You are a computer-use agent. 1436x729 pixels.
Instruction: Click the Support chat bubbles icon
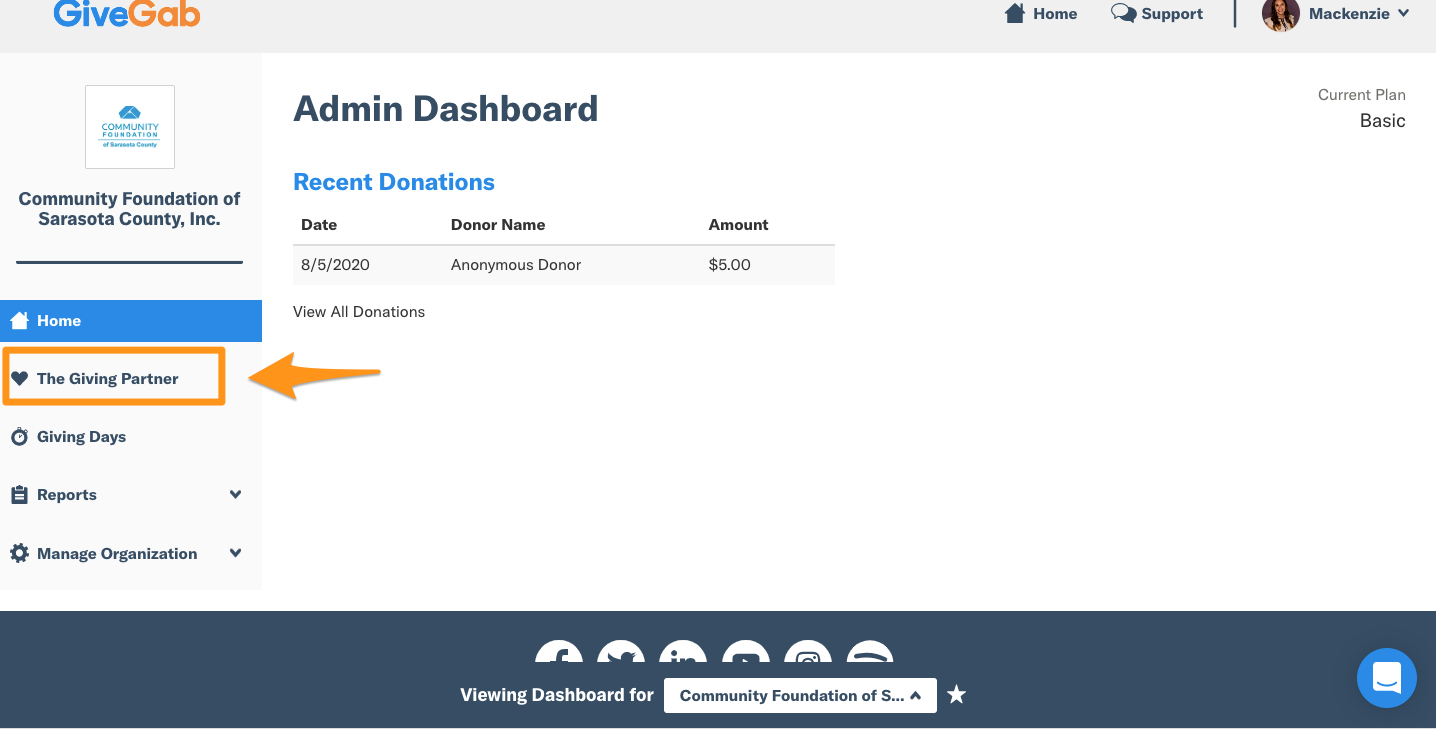[x=1123, y=13]
